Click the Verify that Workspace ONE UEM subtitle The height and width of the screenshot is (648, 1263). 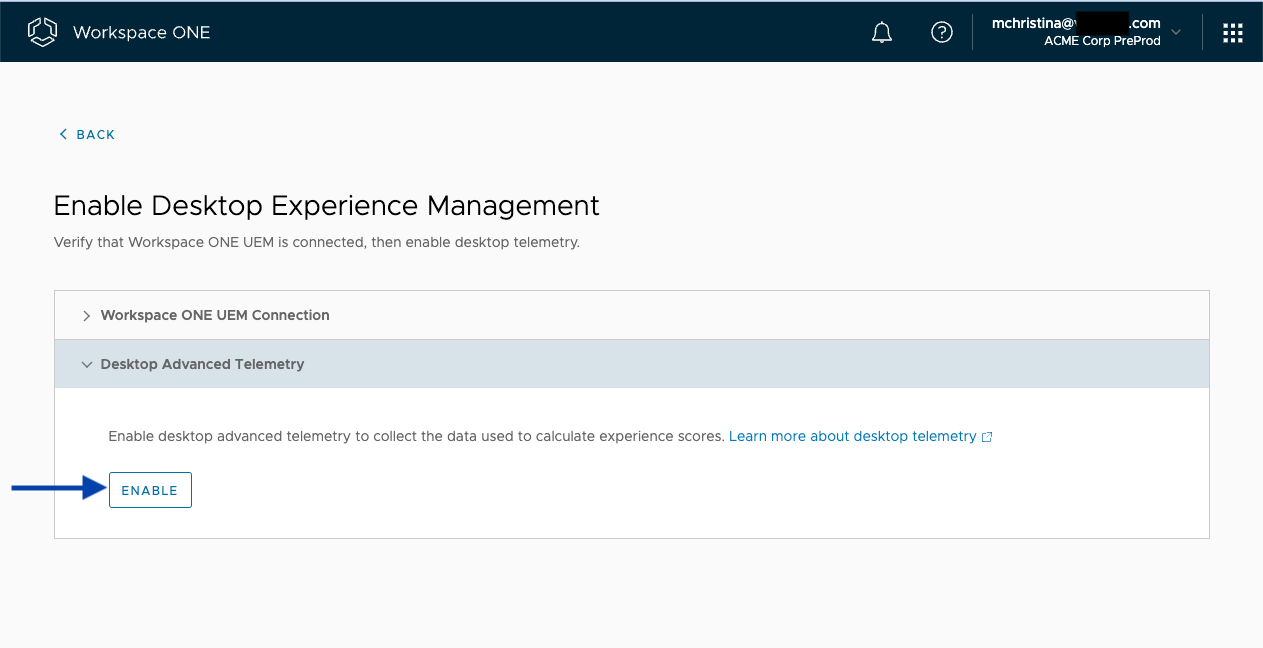pyautogui.click(x=316, y=242)
